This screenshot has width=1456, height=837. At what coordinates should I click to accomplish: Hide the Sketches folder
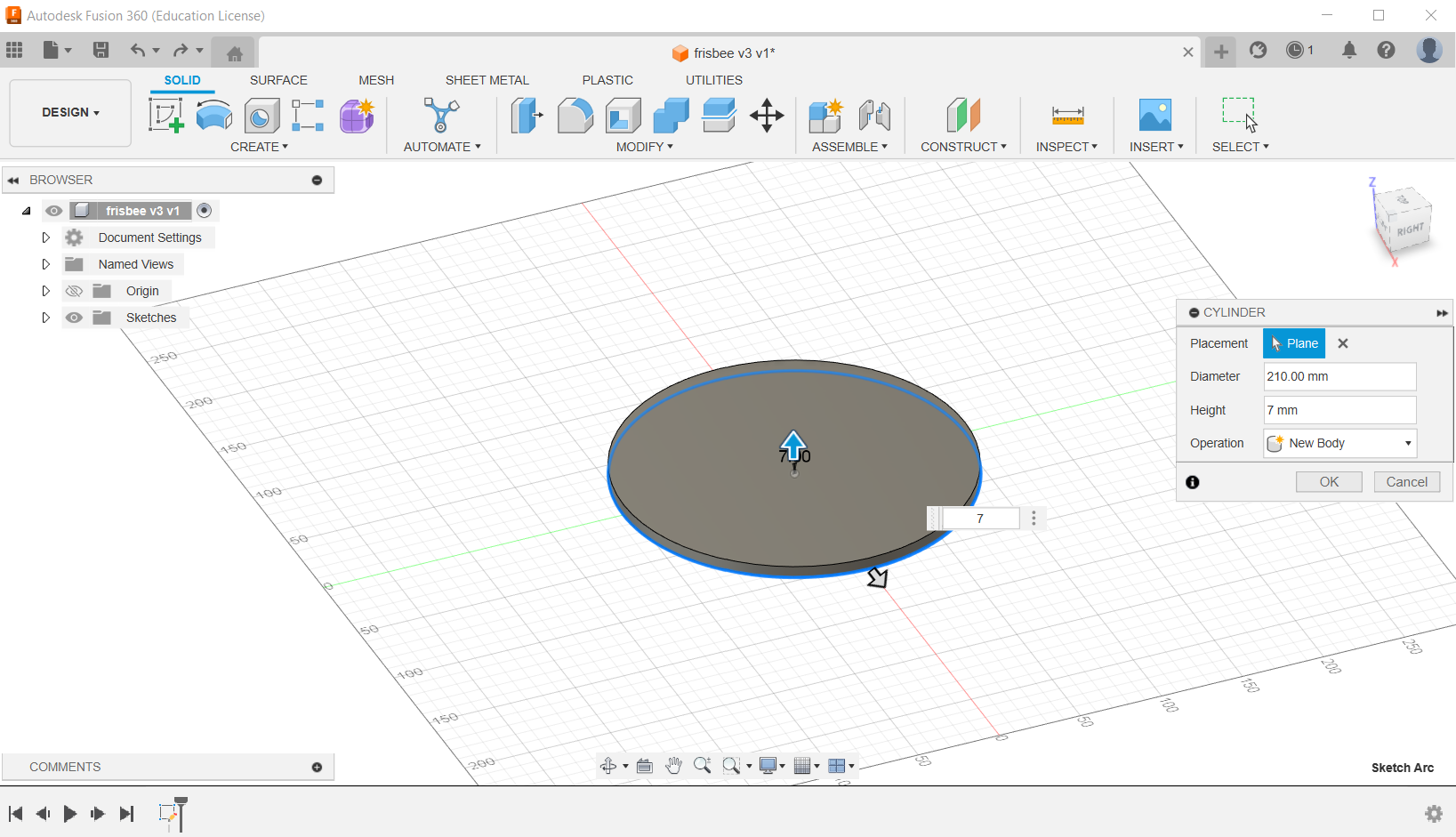click(x=75, y=318)
